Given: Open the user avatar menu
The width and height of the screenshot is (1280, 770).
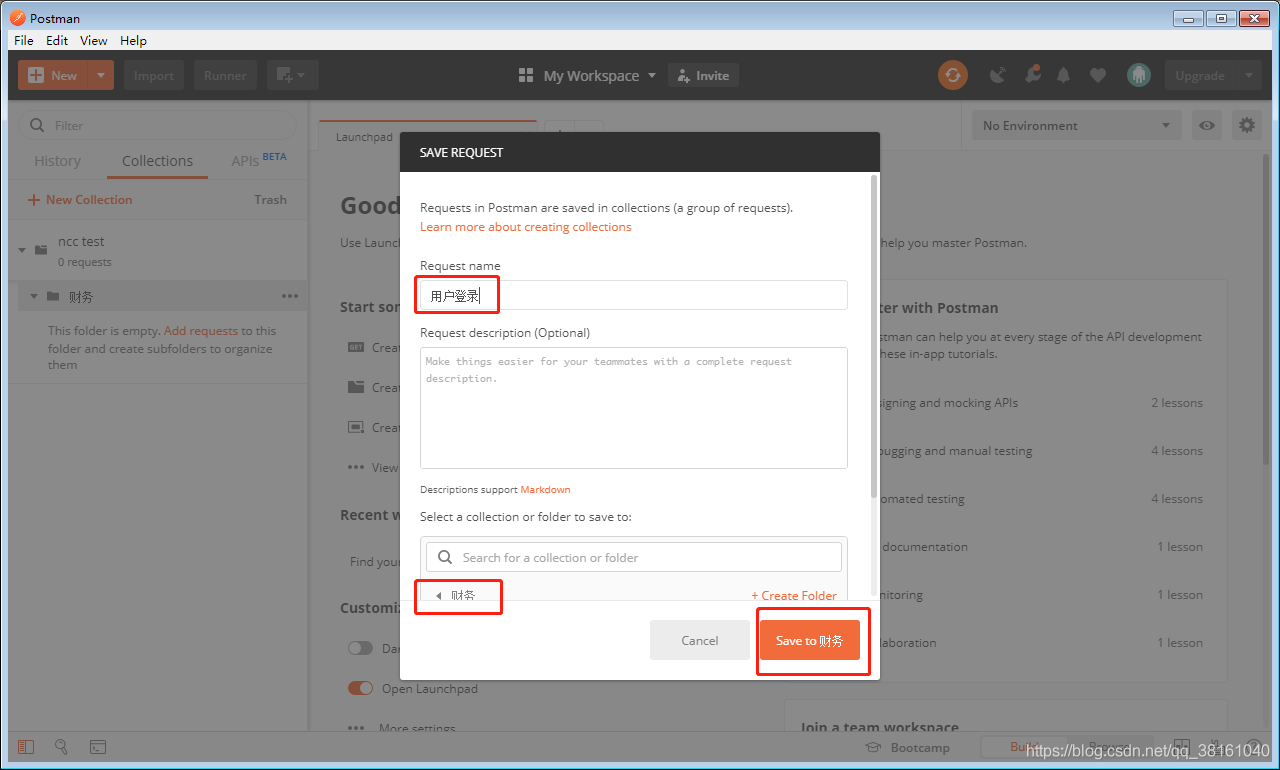Looking at the screenshot, I should click(1138, 75).
